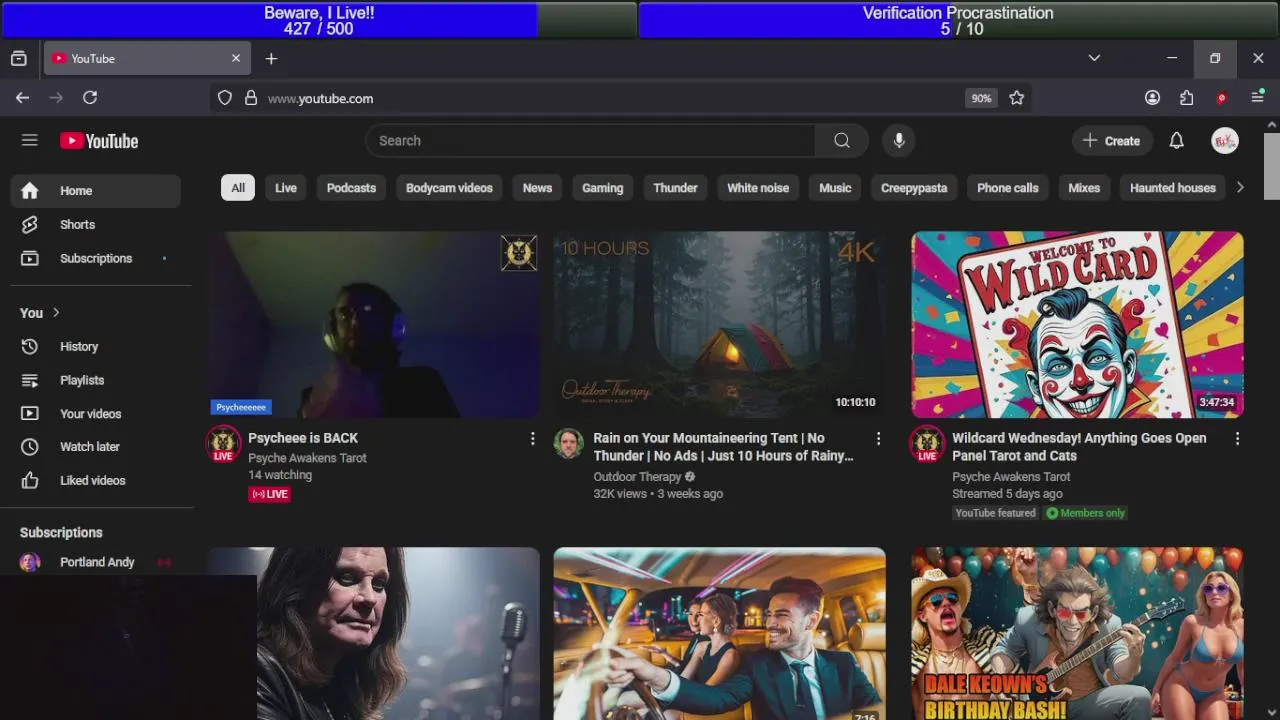Viewport: 1280px width, 720px height.
Task: Click the YouTube logo
Action: 99,141
